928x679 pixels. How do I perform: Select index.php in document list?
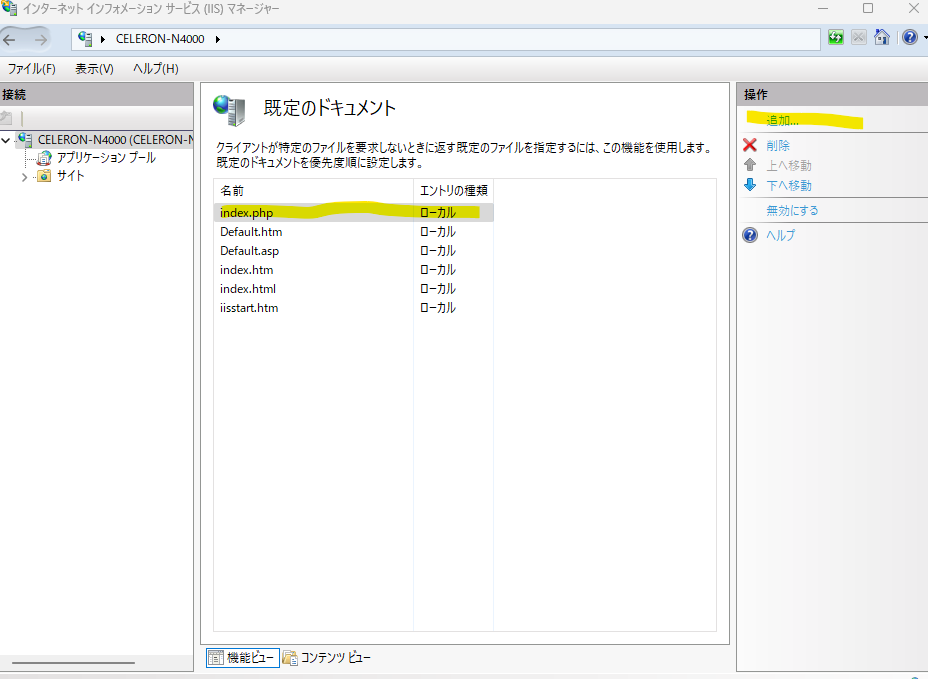point(354,213)
